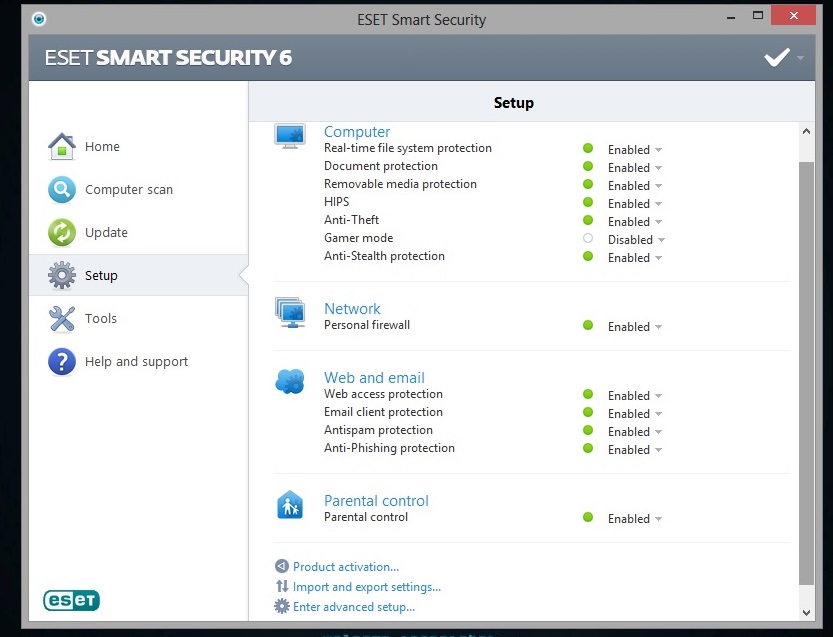Viewport: 833px width, 637px height.
Task: Click the advanced setup gear icon
Action: click(x=282, y=606)
